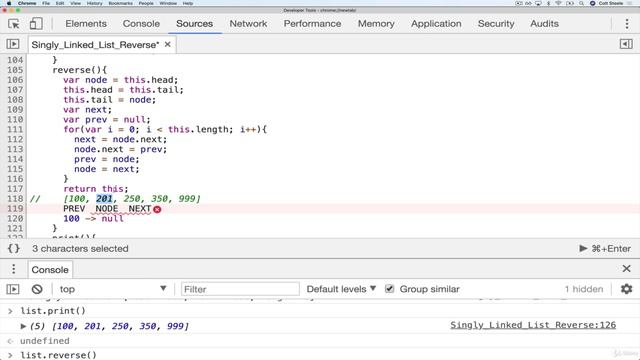Screen dimensions: 640x360
Task: Open the History menu in macOS menu bar
Action: pyautogui.click(x=95, y=3)
